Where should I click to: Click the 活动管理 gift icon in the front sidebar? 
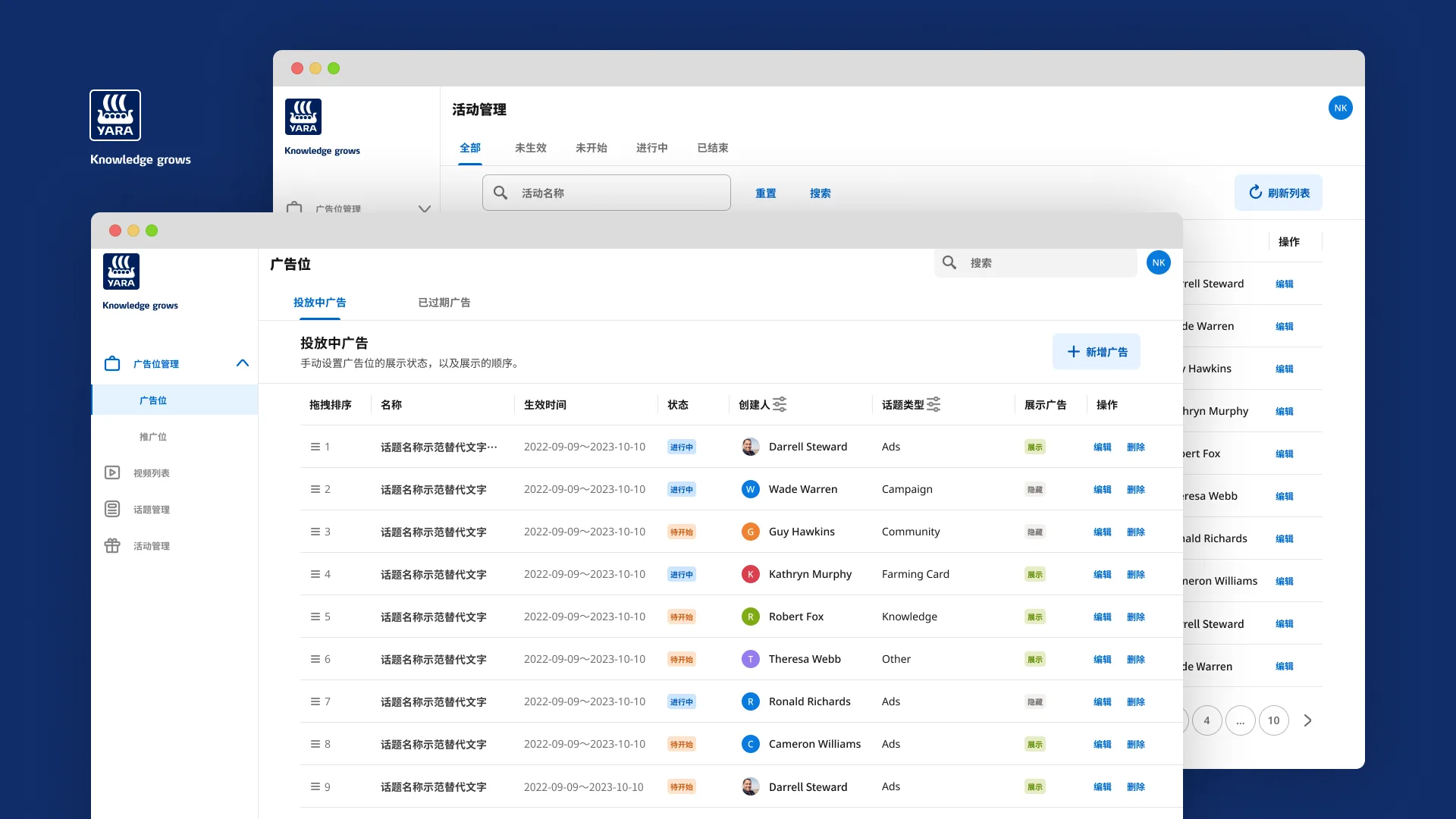click(112, 545)
